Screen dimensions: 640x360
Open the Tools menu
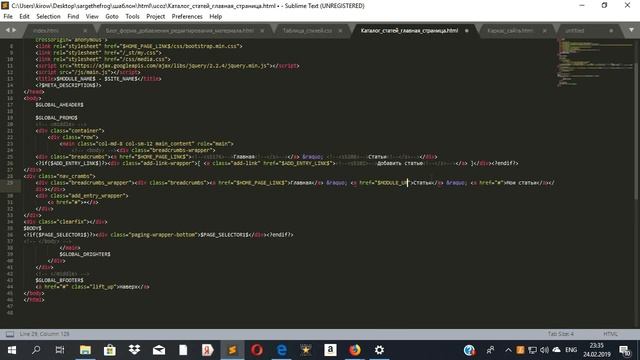(132, 16)
